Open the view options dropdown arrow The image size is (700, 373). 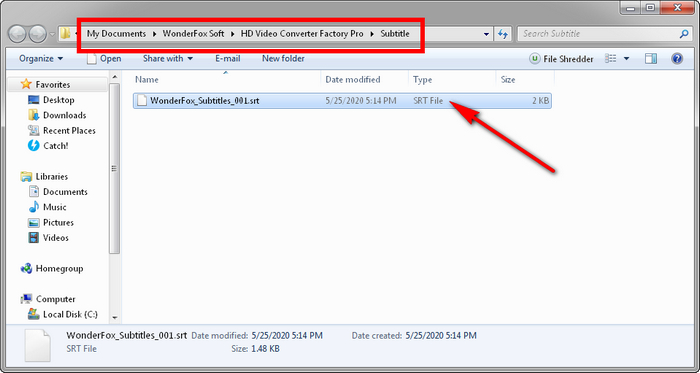pyautogui.click(x=626, y=59)
